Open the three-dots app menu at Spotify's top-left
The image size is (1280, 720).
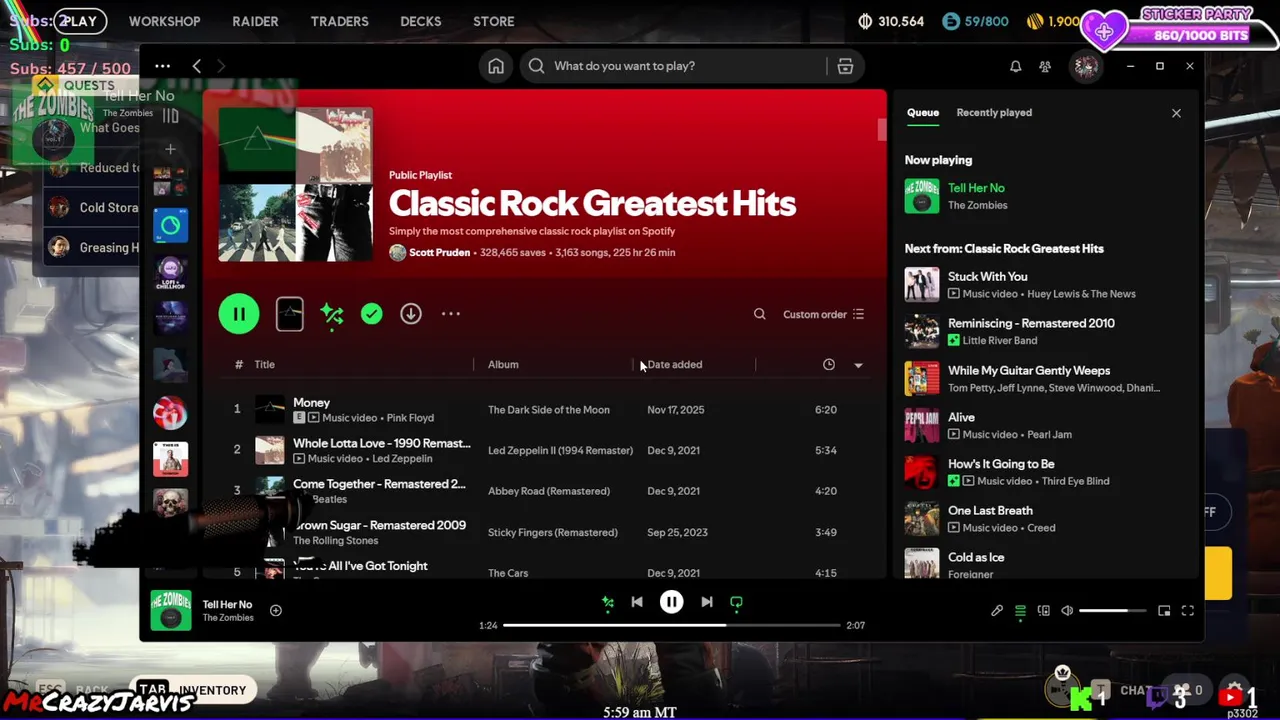point(162,66)
